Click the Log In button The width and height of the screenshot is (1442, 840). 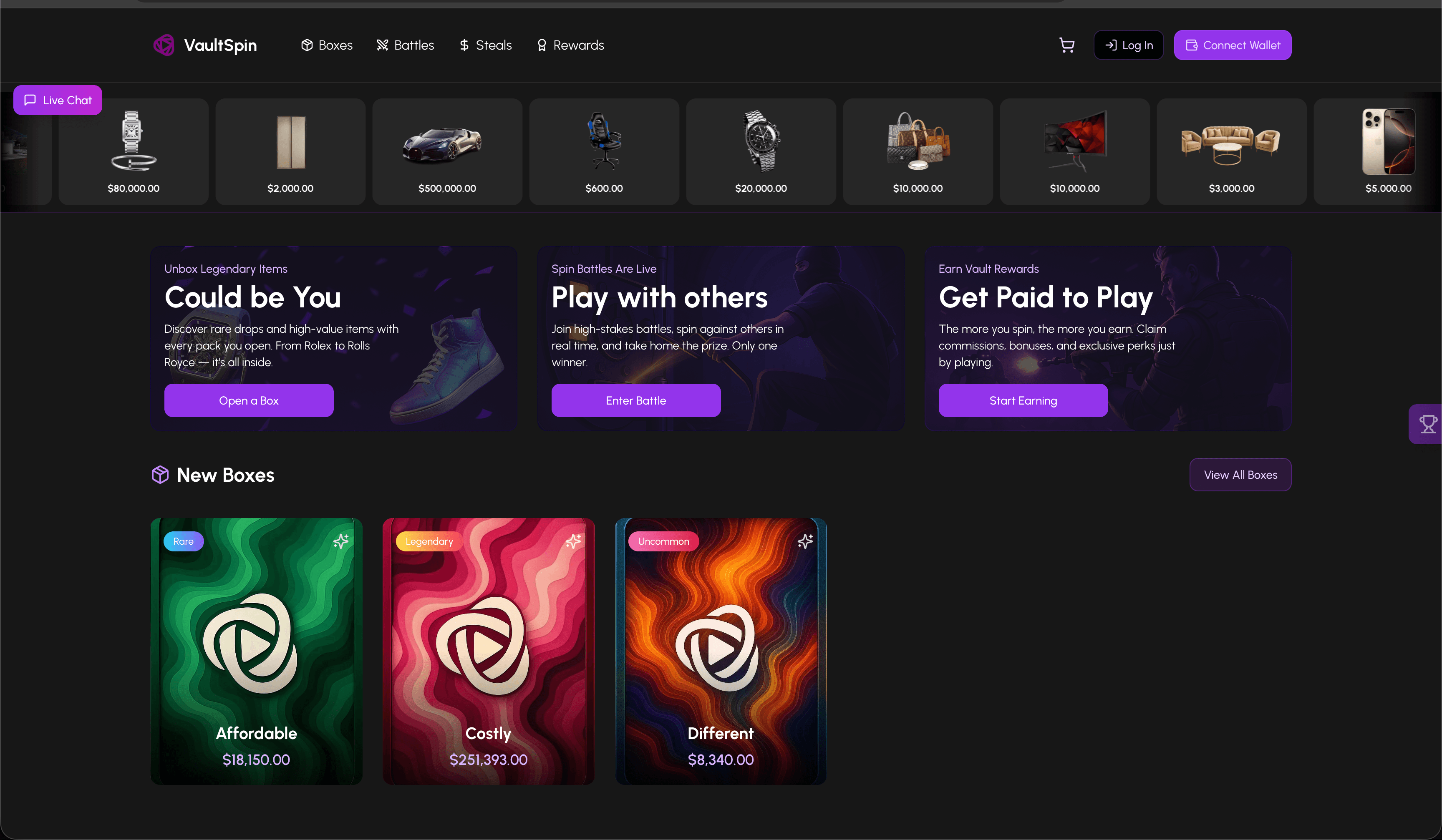point(1128,45)
